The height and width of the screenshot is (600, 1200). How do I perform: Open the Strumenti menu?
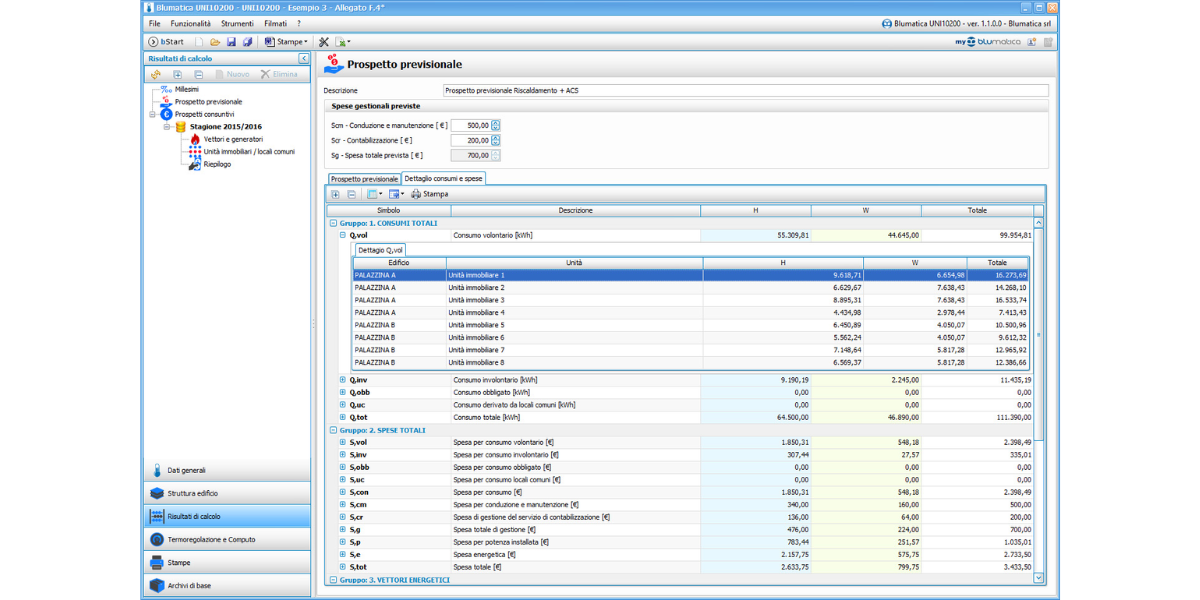click(x=237, y=23)
